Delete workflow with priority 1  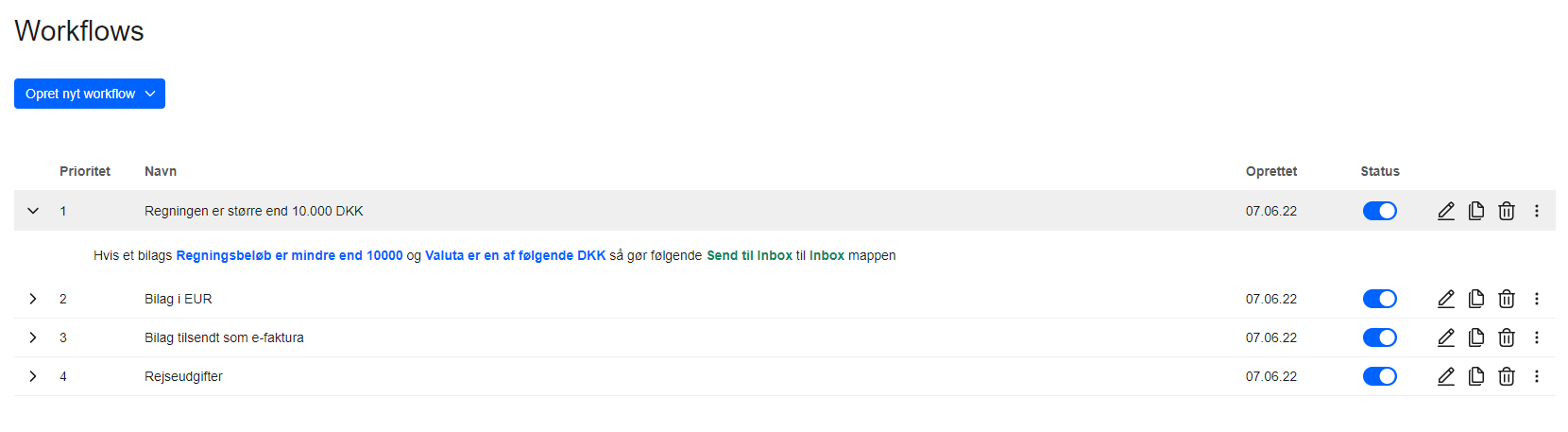[1507, 211]
